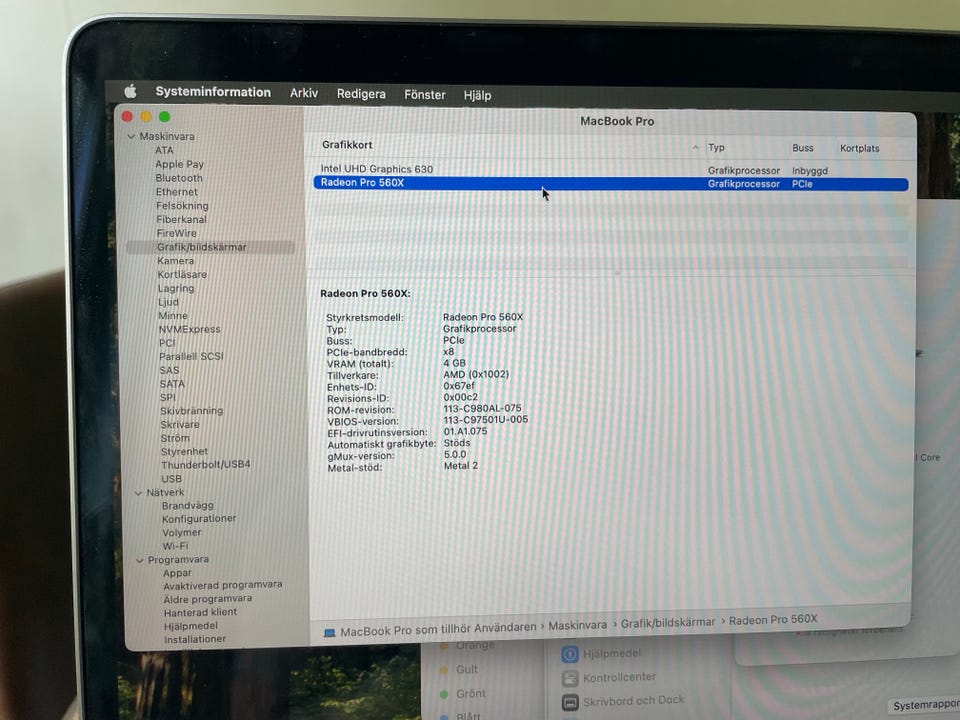Click Radeon Pro 560X in the path bar

[773, 620]
